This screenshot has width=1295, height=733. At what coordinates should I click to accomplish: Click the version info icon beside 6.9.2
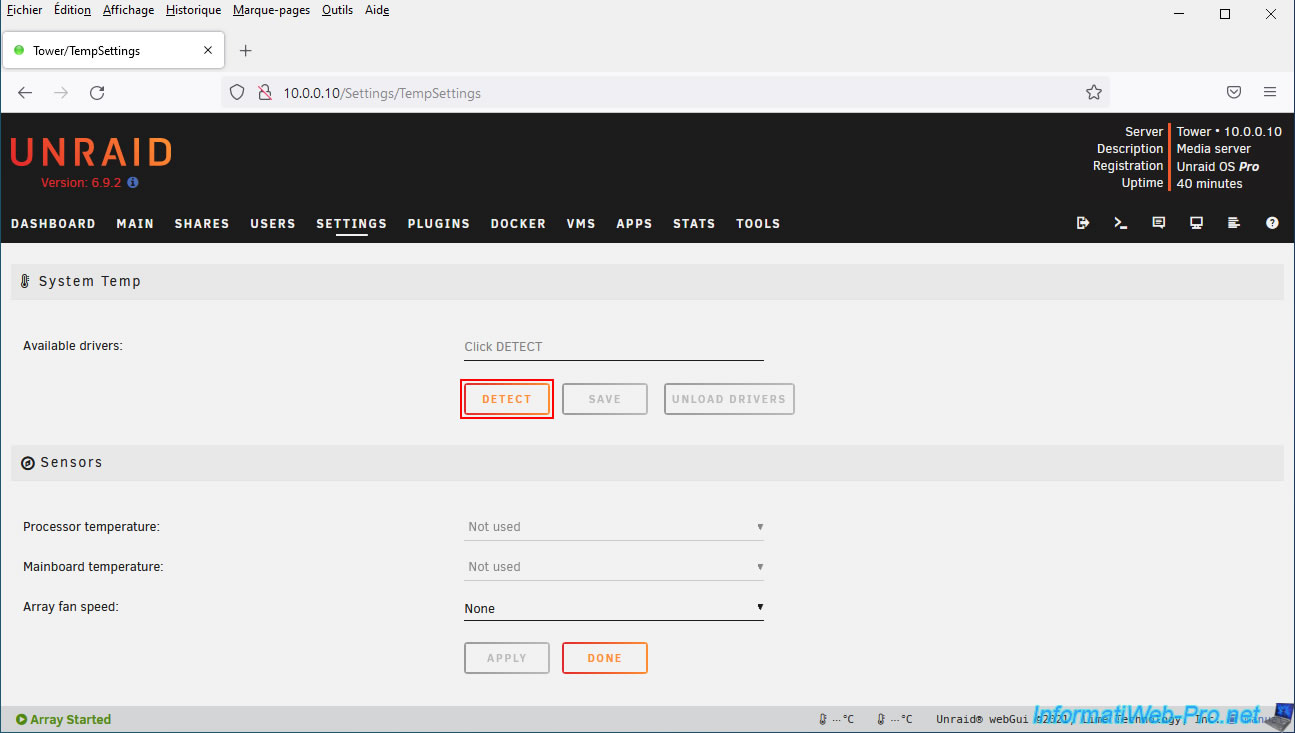pyautogui.click(x=133, y=183)
